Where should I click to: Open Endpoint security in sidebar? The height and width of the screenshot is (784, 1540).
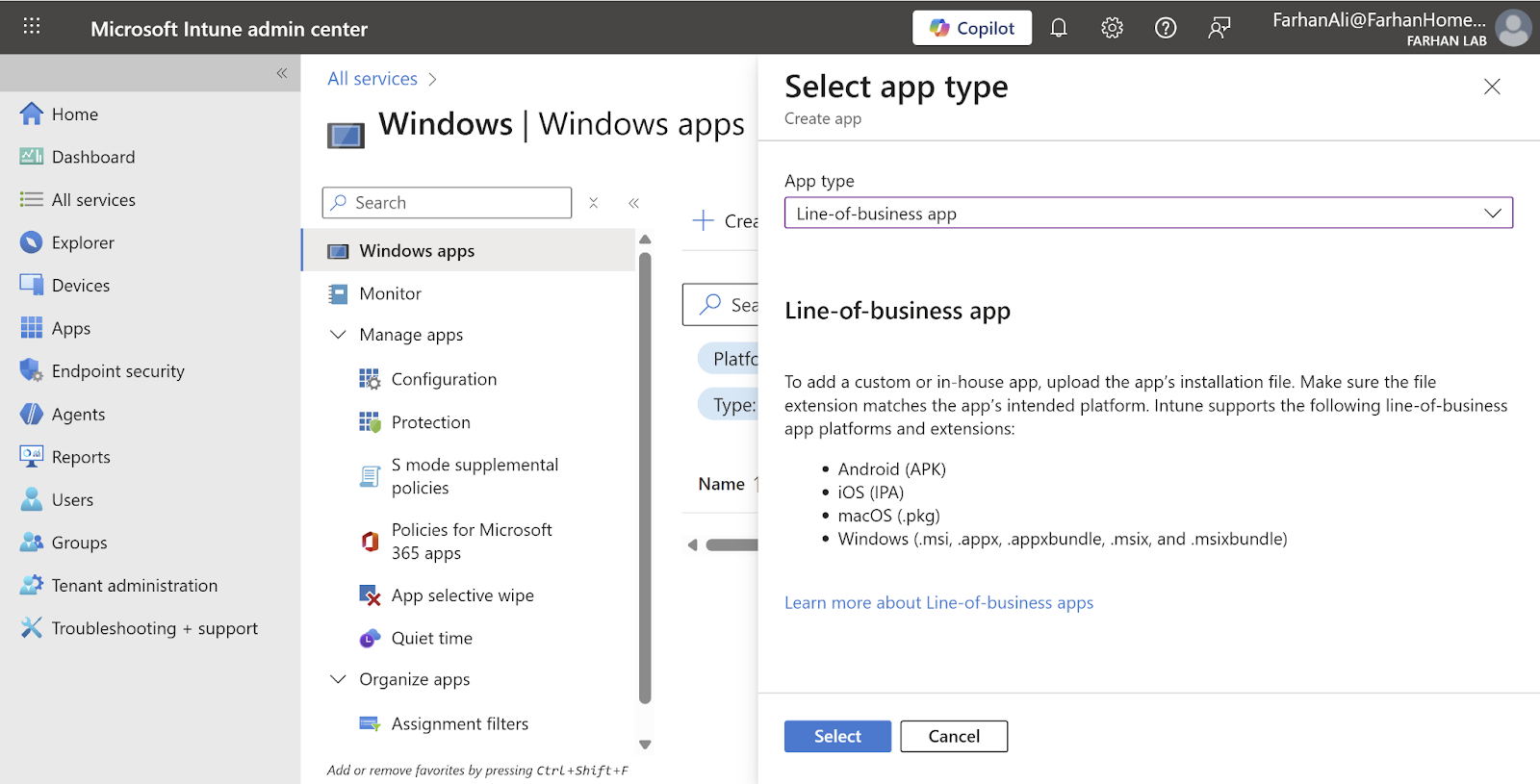tap(117, 371)
